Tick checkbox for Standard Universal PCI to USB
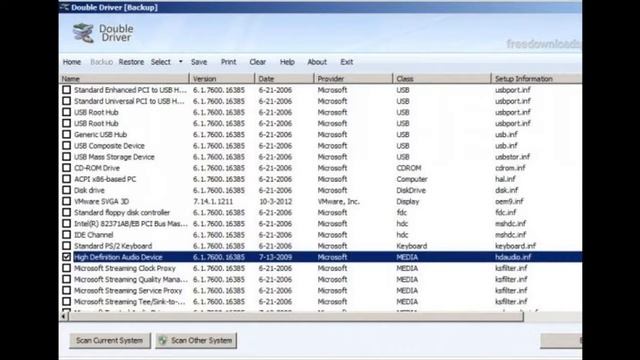 [67, 101]
